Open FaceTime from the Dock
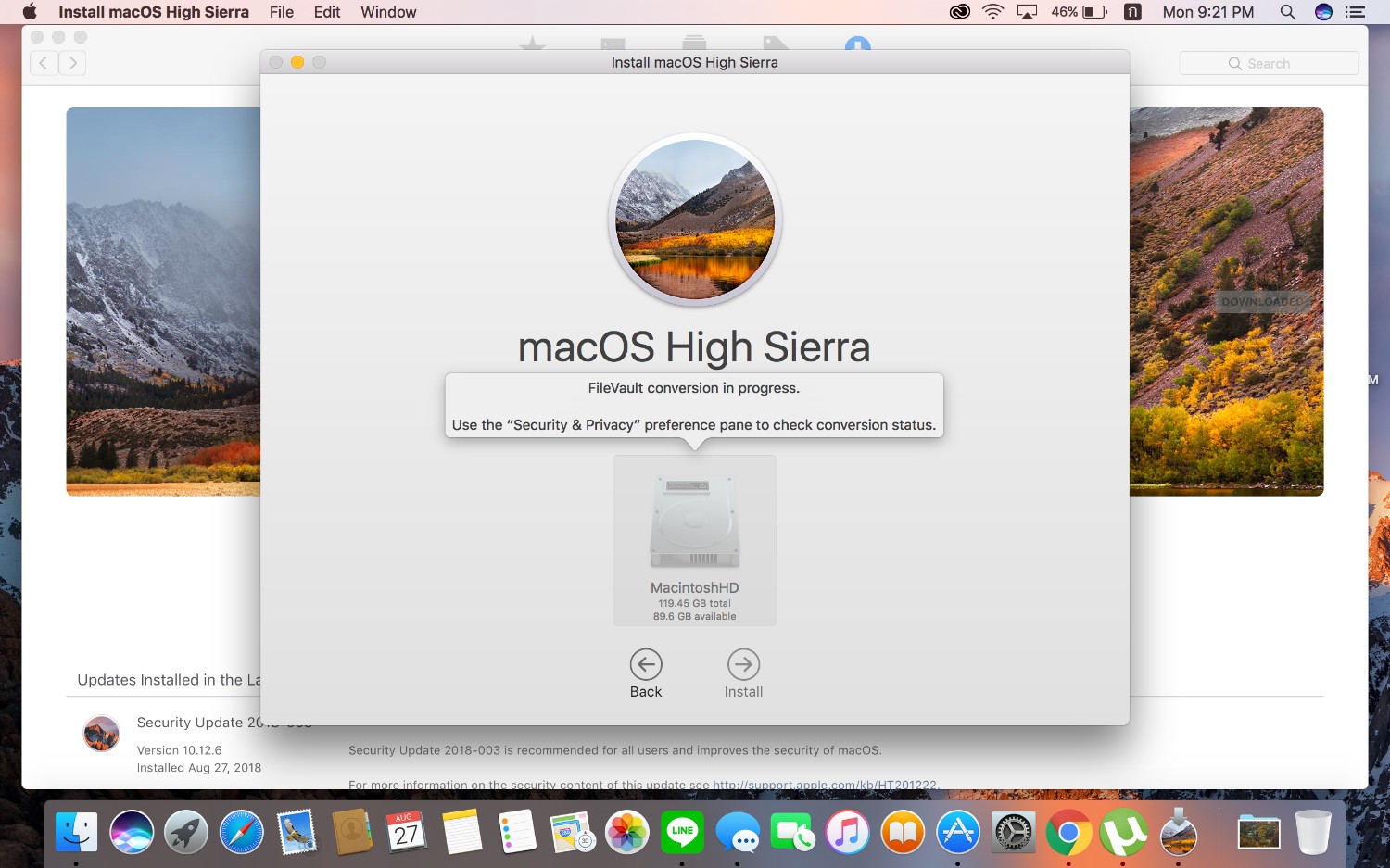This screenshot has height=868, width=1390. pyautogui.click(x=792, y=832)
